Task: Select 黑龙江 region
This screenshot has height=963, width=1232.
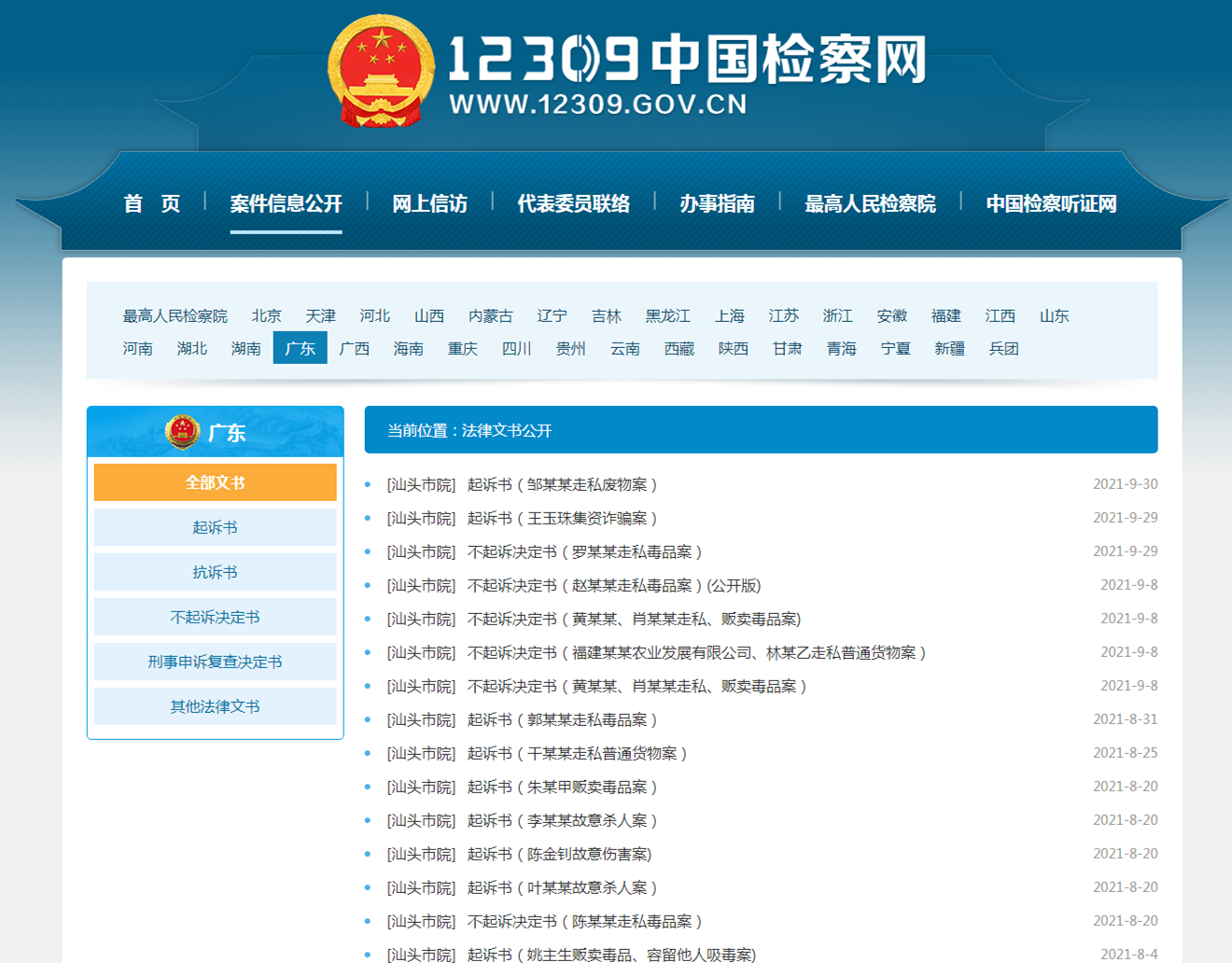Action: point(668,316)
